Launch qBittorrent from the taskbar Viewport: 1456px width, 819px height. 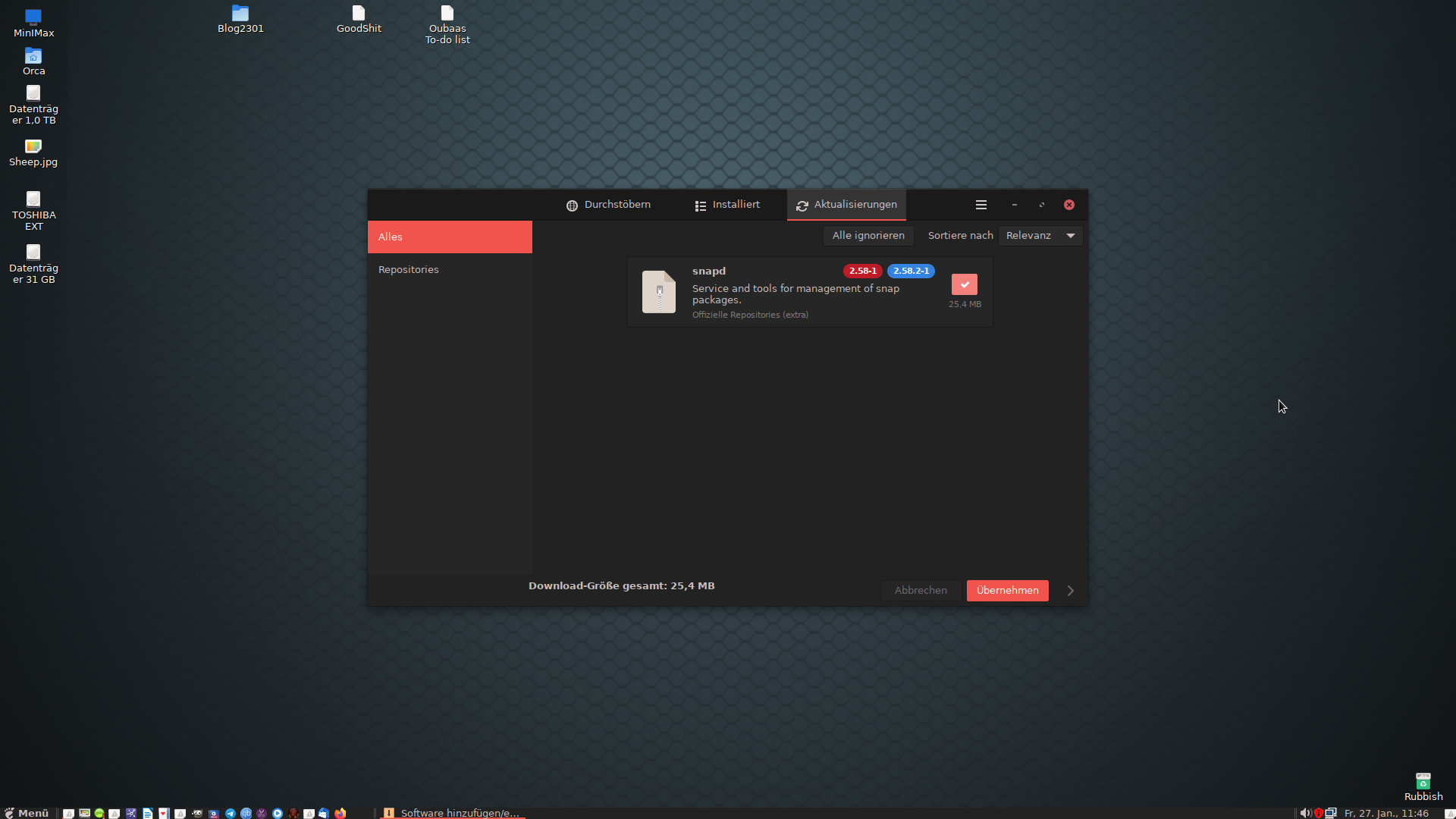pyautogui.click(x=246, y=813)
